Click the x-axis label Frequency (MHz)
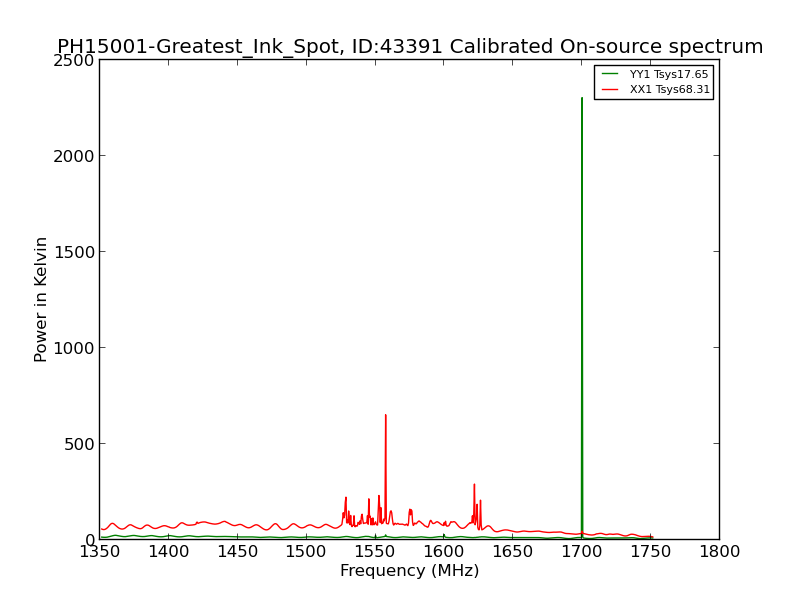 click(x=410, y=570)
